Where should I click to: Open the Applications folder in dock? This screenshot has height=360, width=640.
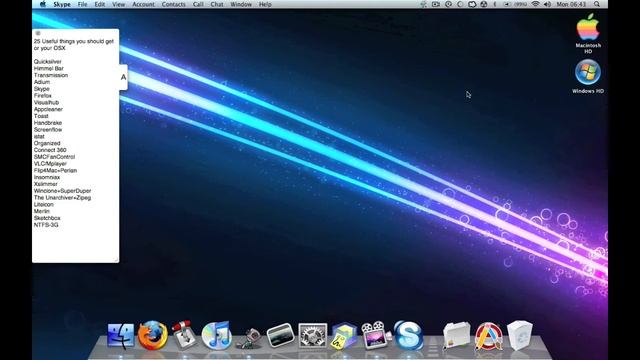488,336
